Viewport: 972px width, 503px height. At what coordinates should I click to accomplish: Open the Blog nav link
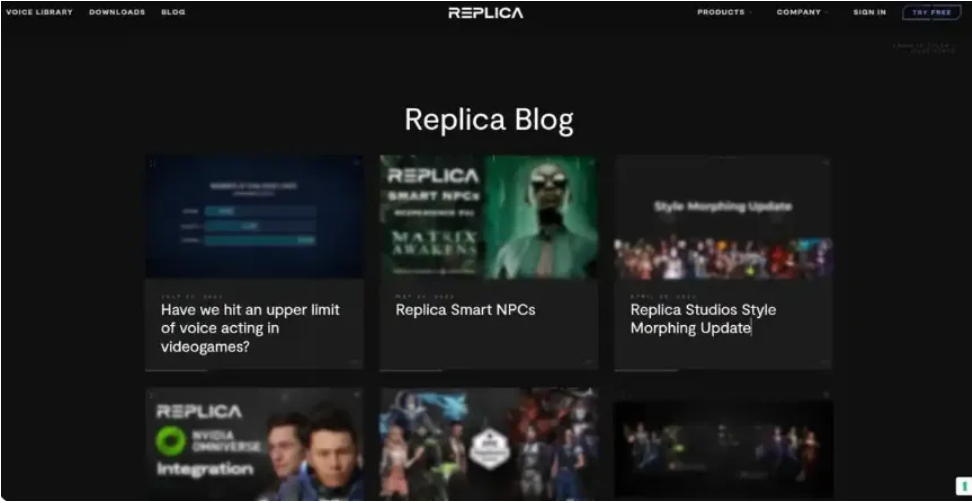pyautogui.click(x=173, y=12)
